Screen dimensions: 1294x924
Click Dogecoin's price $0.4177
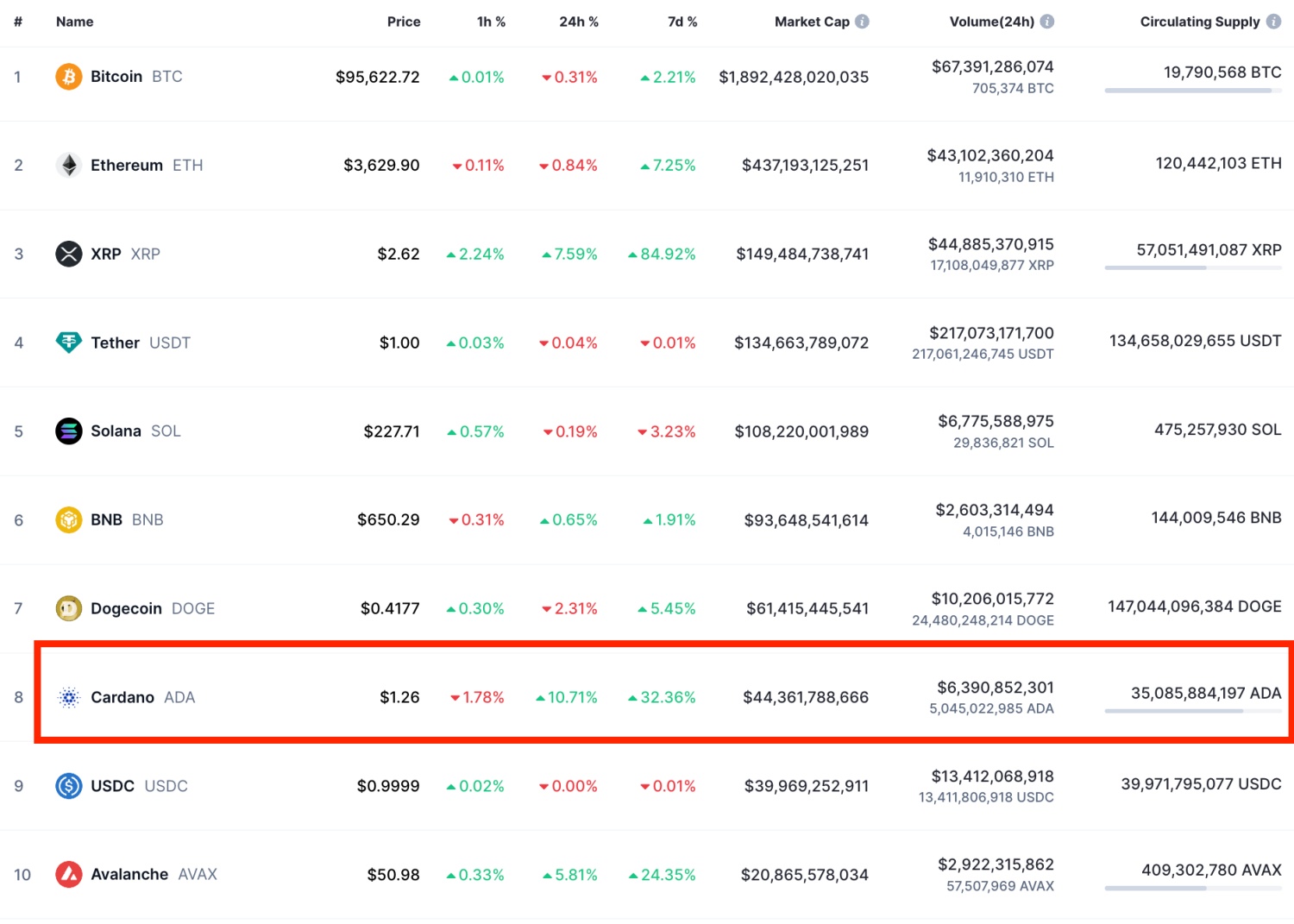(390, 608)
